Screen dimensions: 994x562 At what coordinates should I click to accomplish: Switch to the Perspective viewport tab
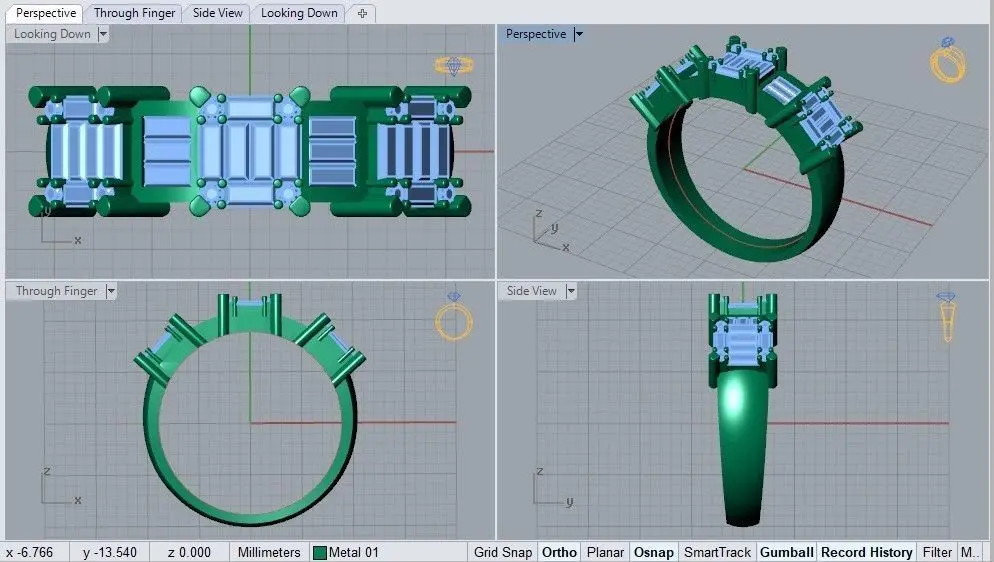point(46,13)
